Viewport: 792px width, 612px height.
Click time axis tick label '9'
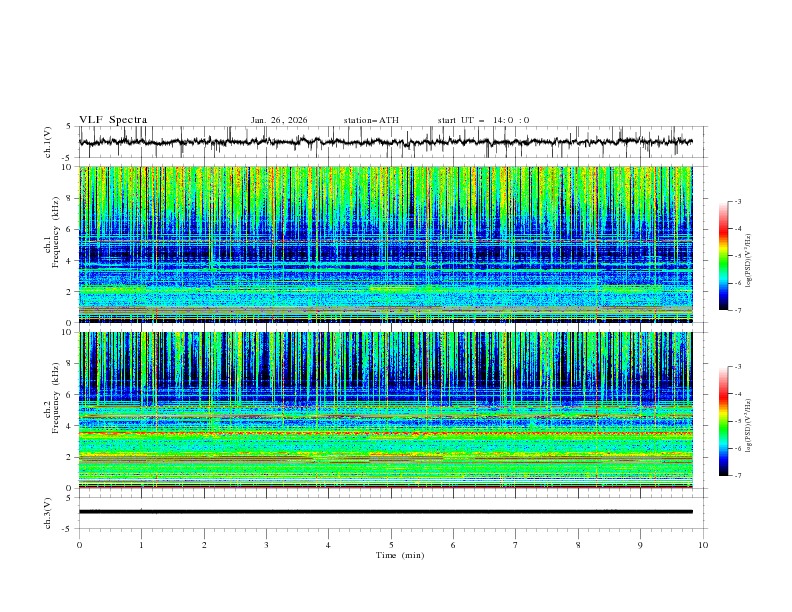point(640,545)
